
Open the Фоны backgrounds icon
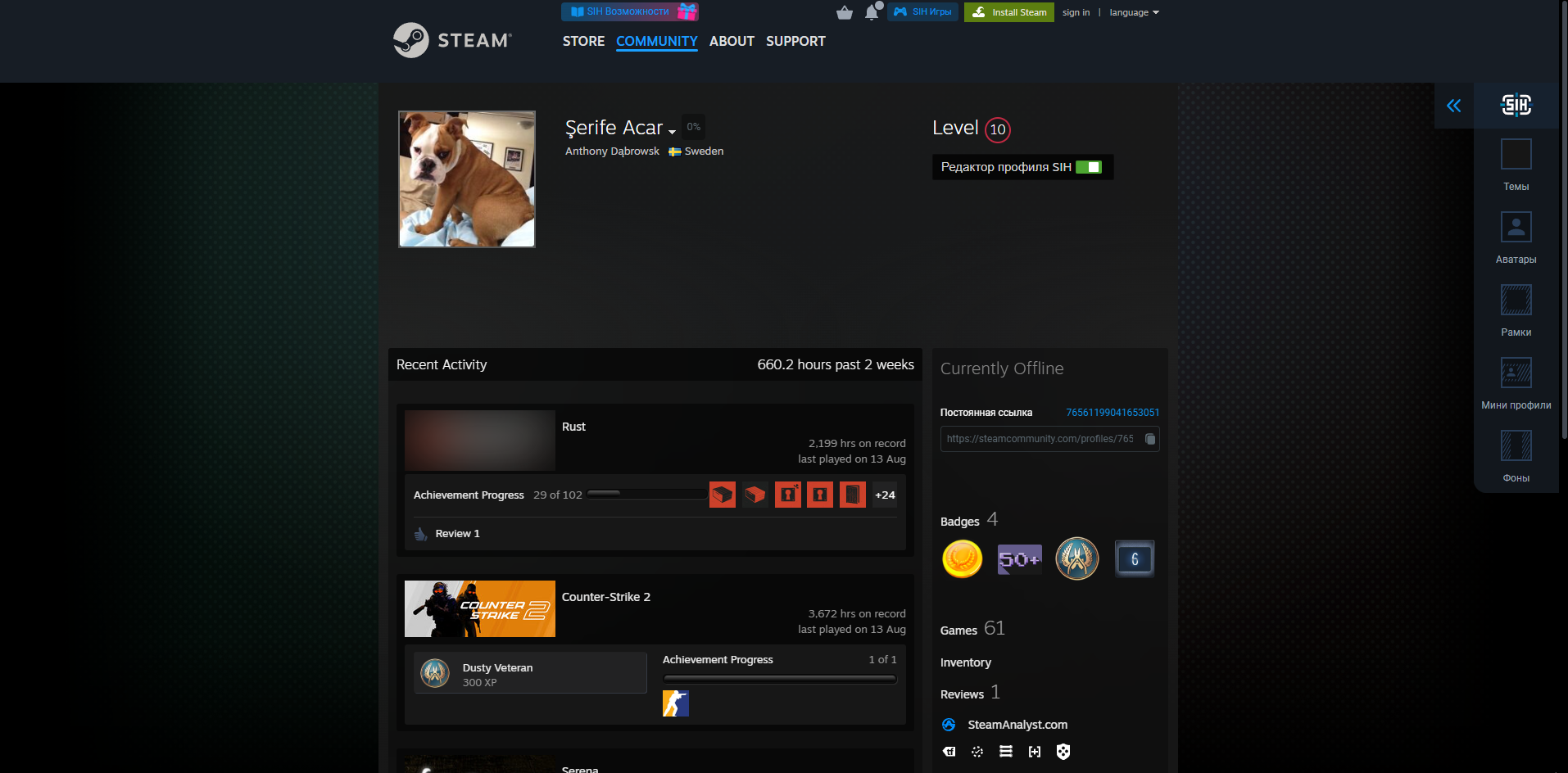(1516, 445)
